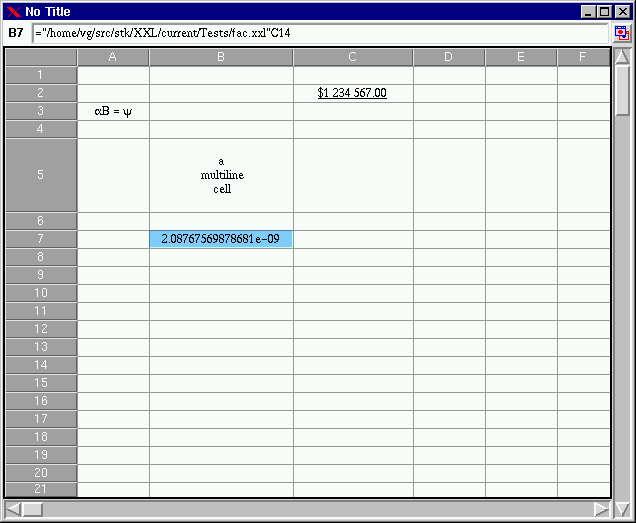
Task: Select row 14 header
Action: [x=41, y=365]
